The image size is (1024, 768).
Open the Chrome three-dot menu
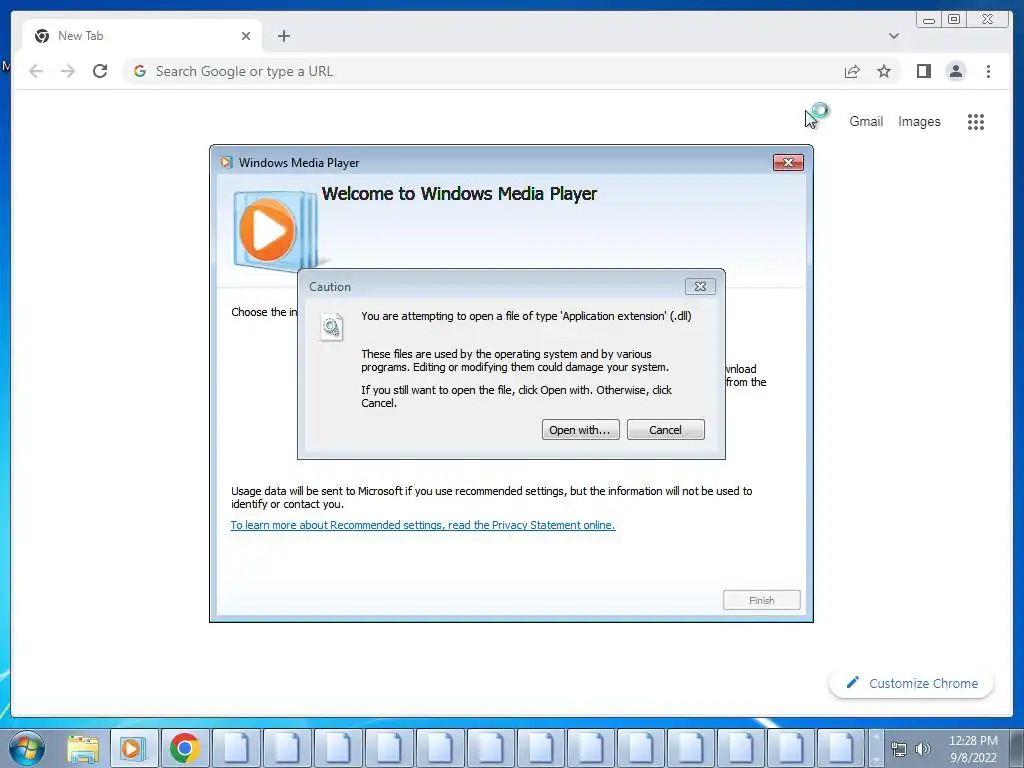point(988,71)
